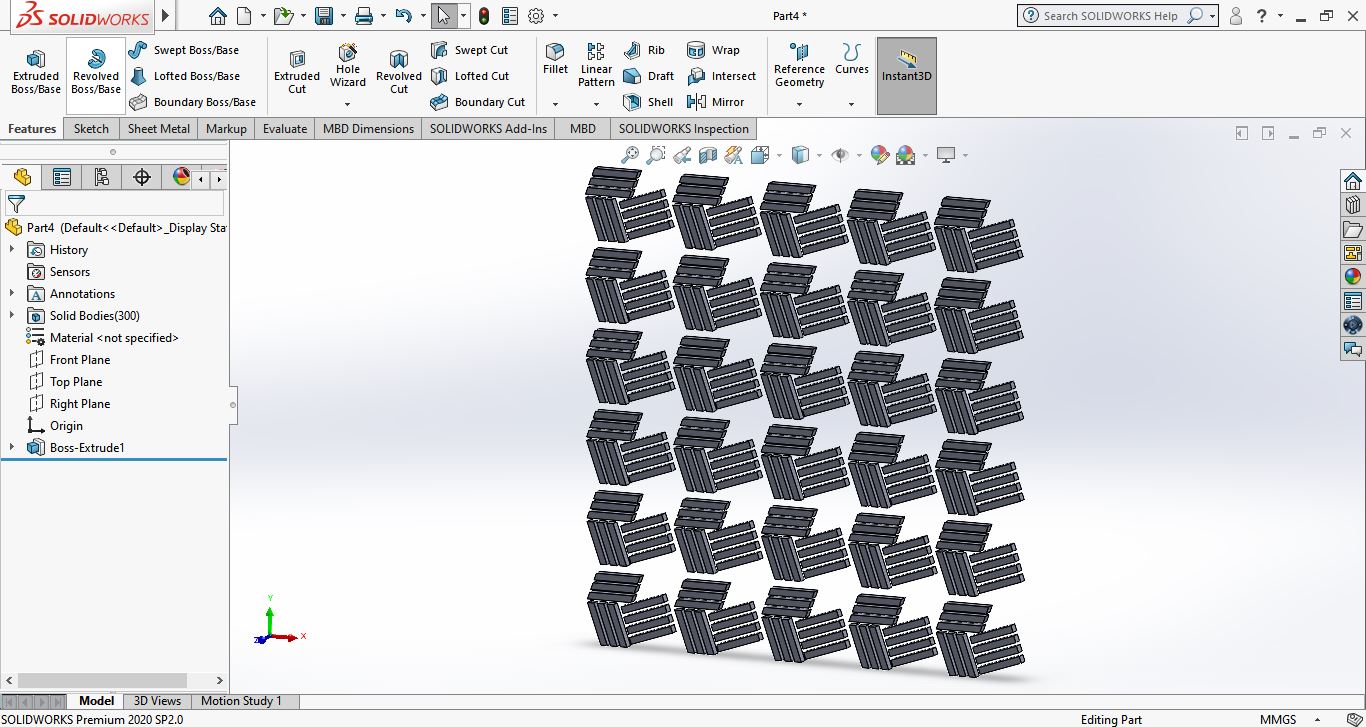The width and height of the screenshot is (1366, 727).
Task: Open Reference Geometry options
Action: coord(799,66)
